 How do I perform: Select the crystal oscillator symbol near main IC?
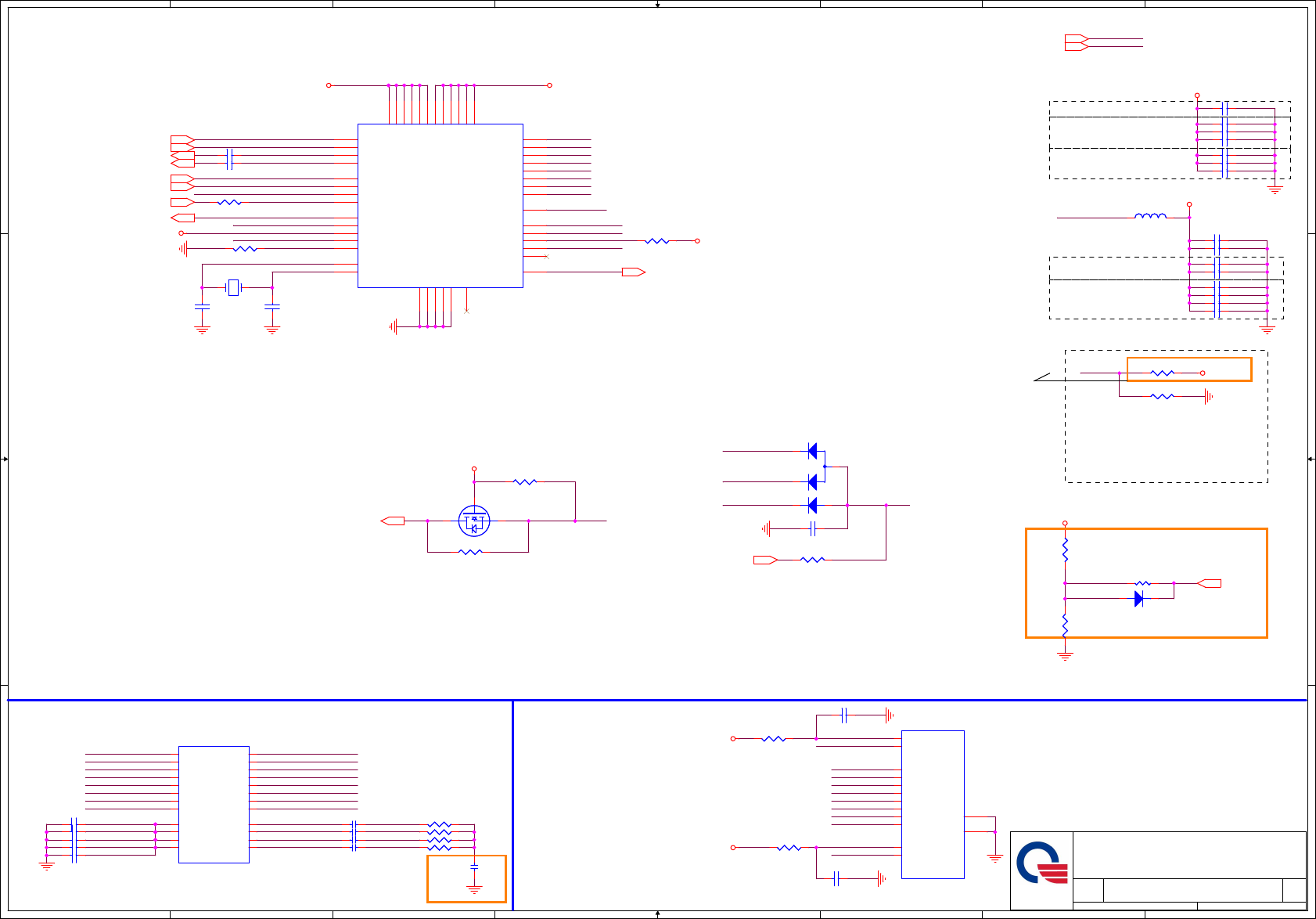coord(233,288)
